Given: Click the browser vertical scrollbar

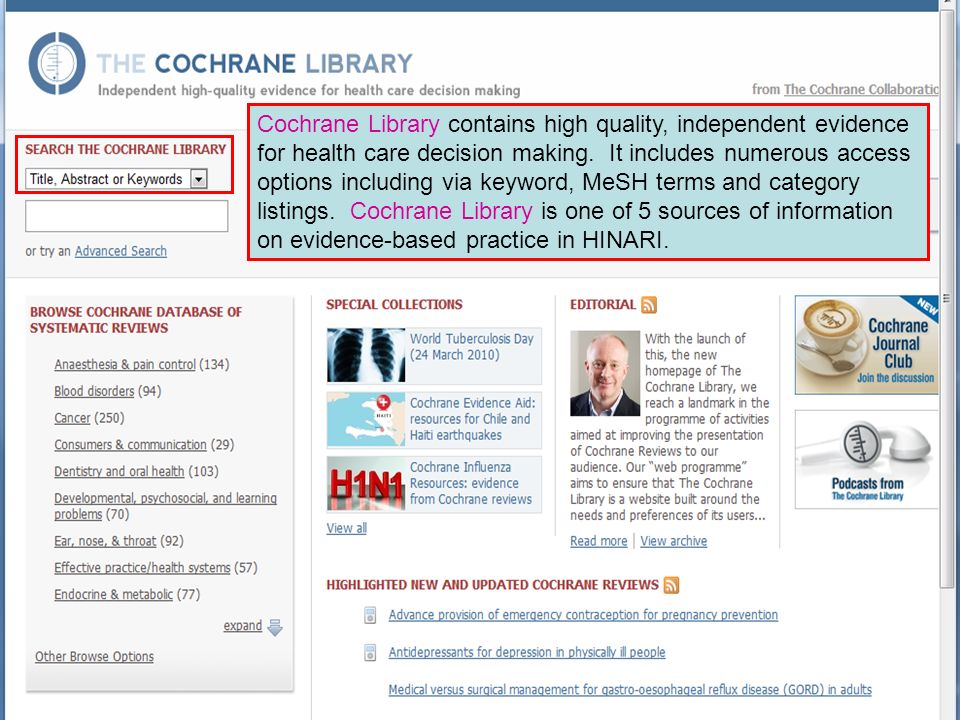Looking at the screenshot, I should tap(947, 299).
